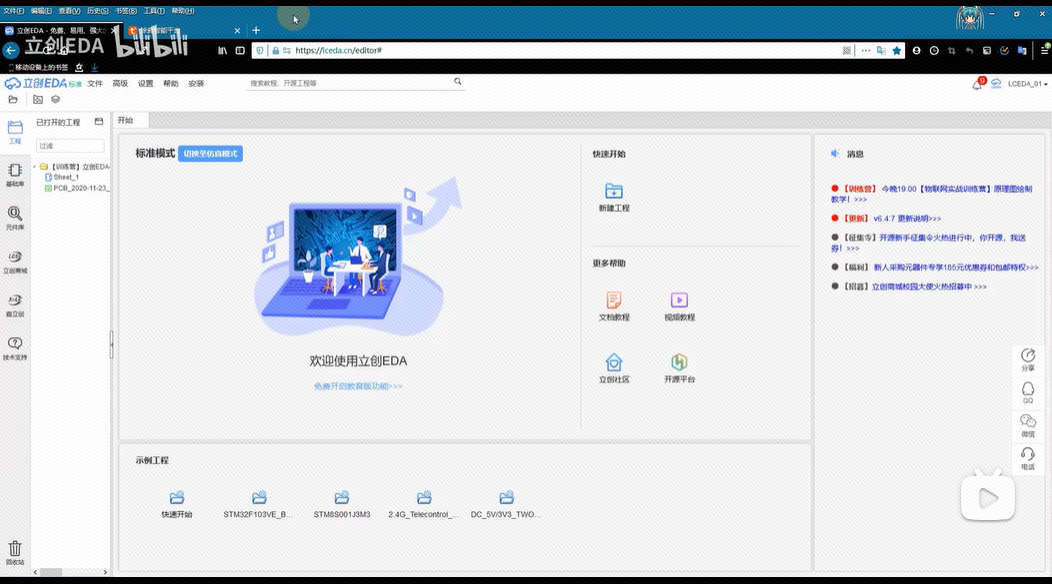The width and height of the screenshot is (1052, 584).
Task: Click the 免费开启教育版功能 link
Action: click(358, 386)
